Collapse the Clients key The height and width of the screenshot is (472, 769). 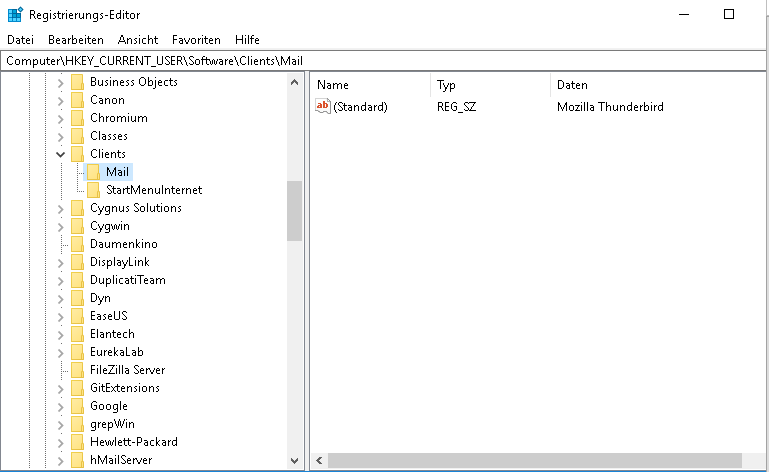tap(60, 155)
